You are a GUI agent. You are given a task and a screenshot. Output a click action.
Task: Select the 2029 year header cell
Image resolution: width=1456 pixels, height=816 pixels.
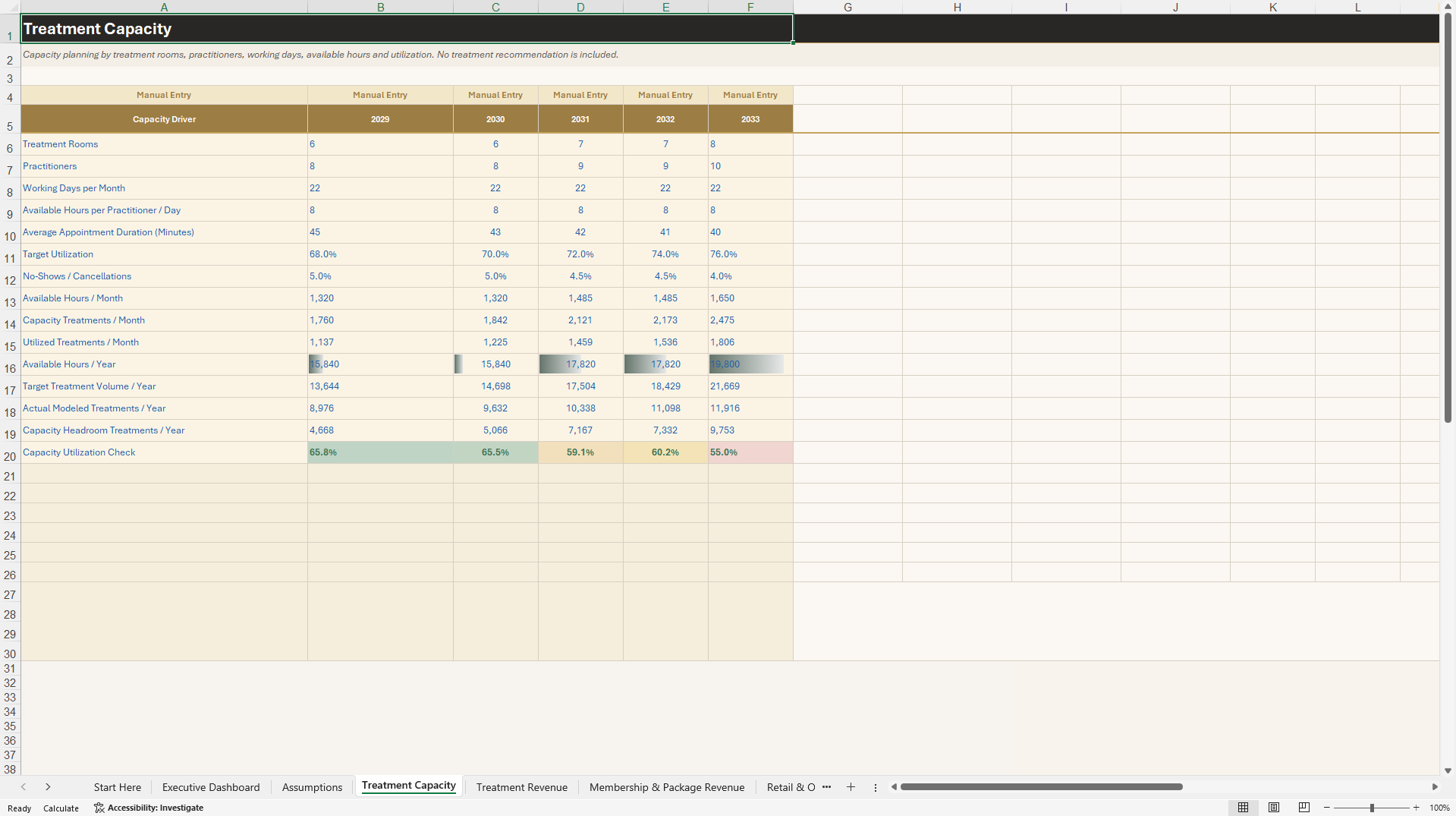click(380, 119)
